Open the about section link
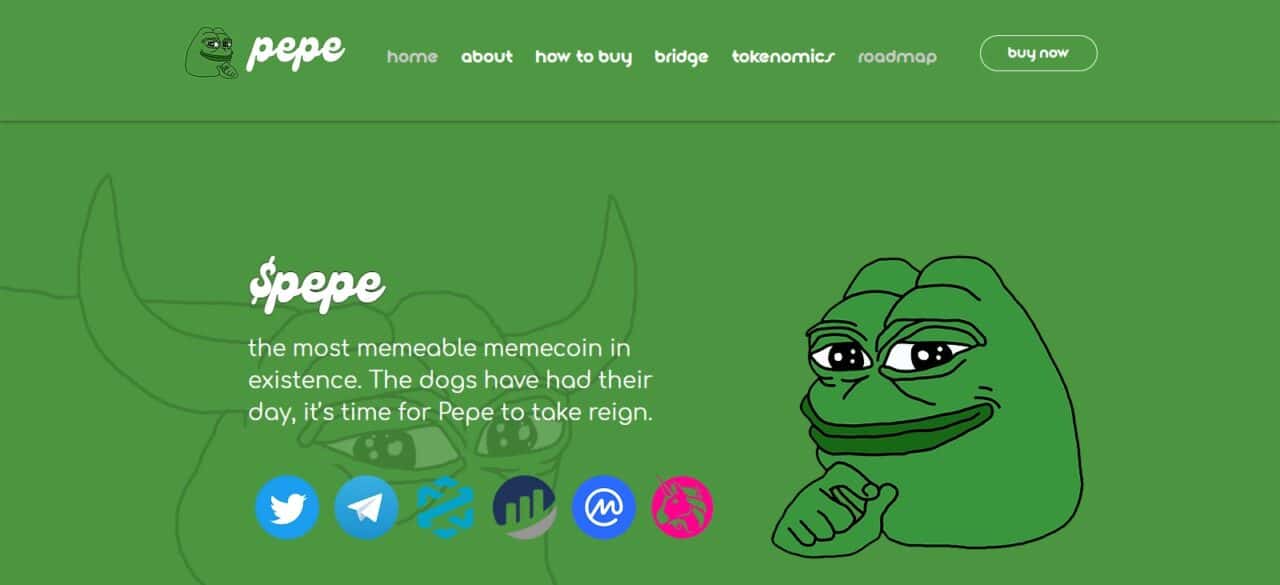Viewport: 1280px width, 585px height. (x=487, y=56)
